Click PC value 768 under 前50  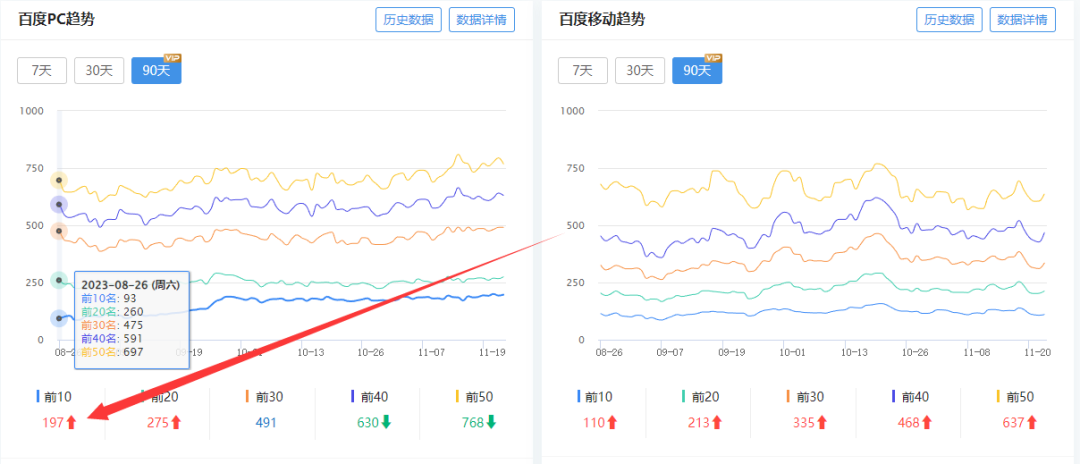click(x=474, y=423)
